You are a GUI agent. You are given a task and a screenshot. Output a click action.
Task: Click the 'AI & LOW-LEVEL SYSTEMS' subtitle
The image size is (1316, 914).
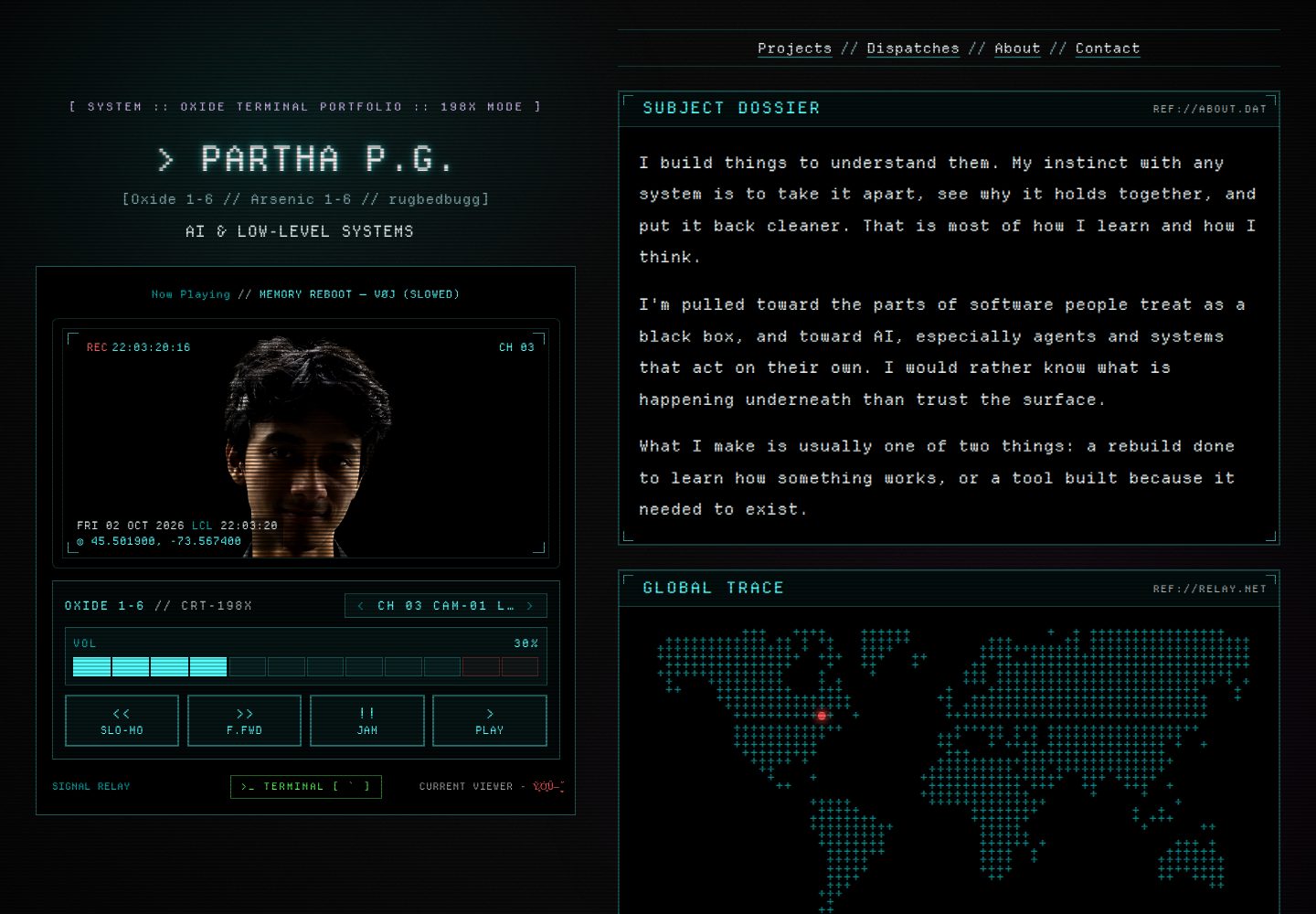(300, 231)
